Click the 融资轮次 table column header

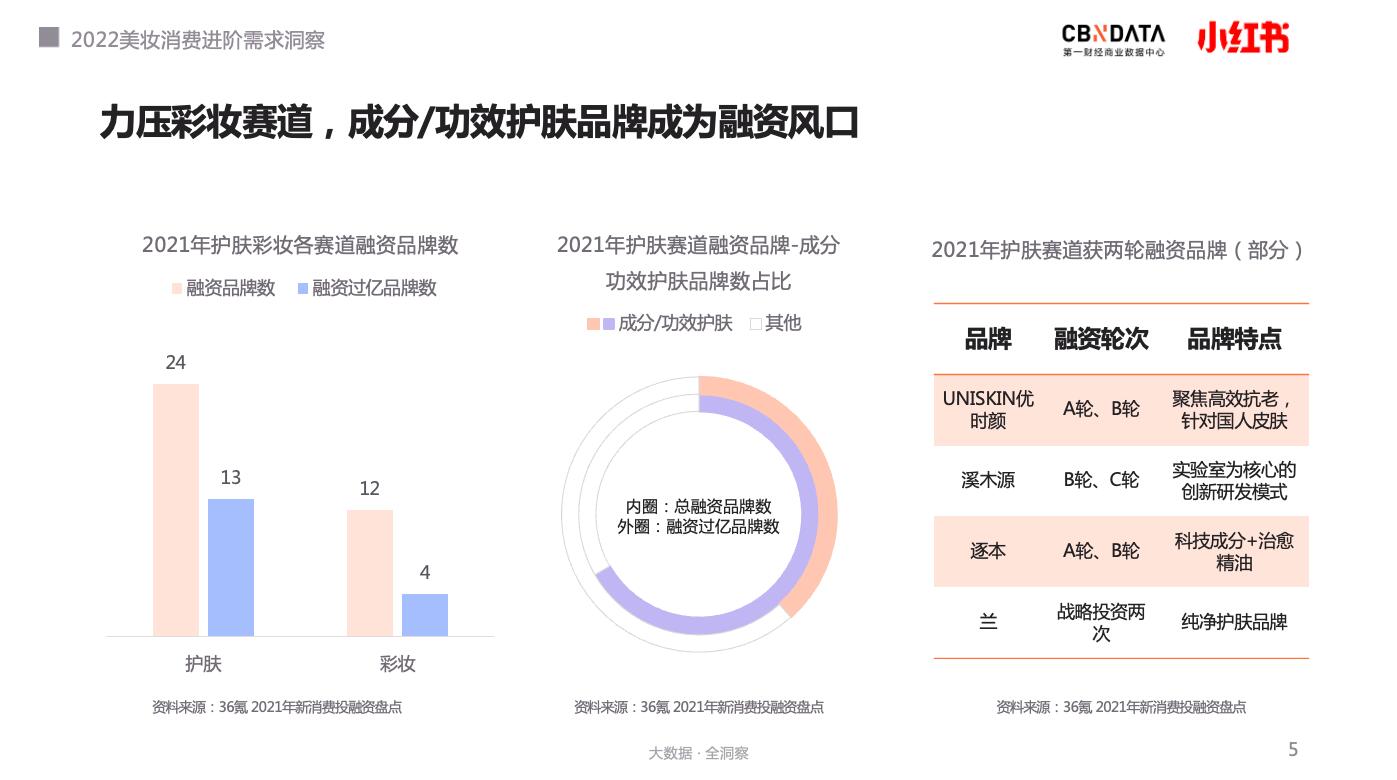[1101, 339]
